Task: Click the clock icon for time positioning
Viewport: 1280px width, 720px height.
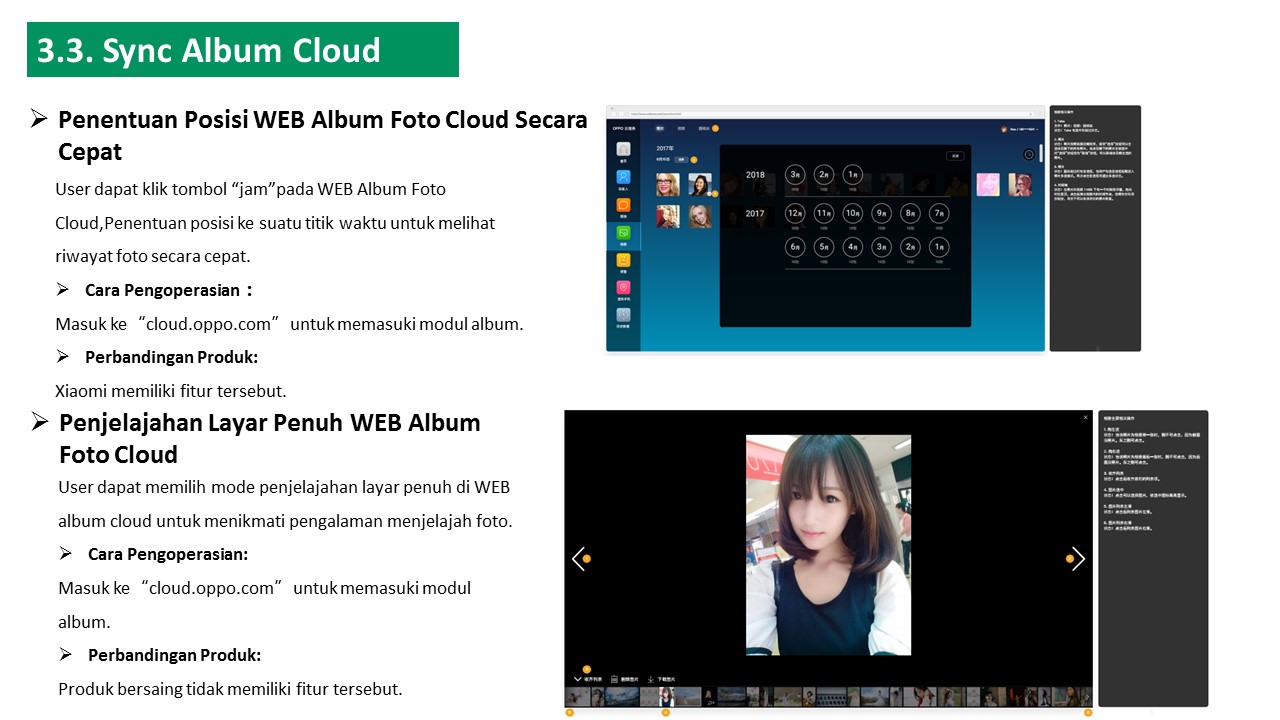Action: click(x=1029, y=154)
